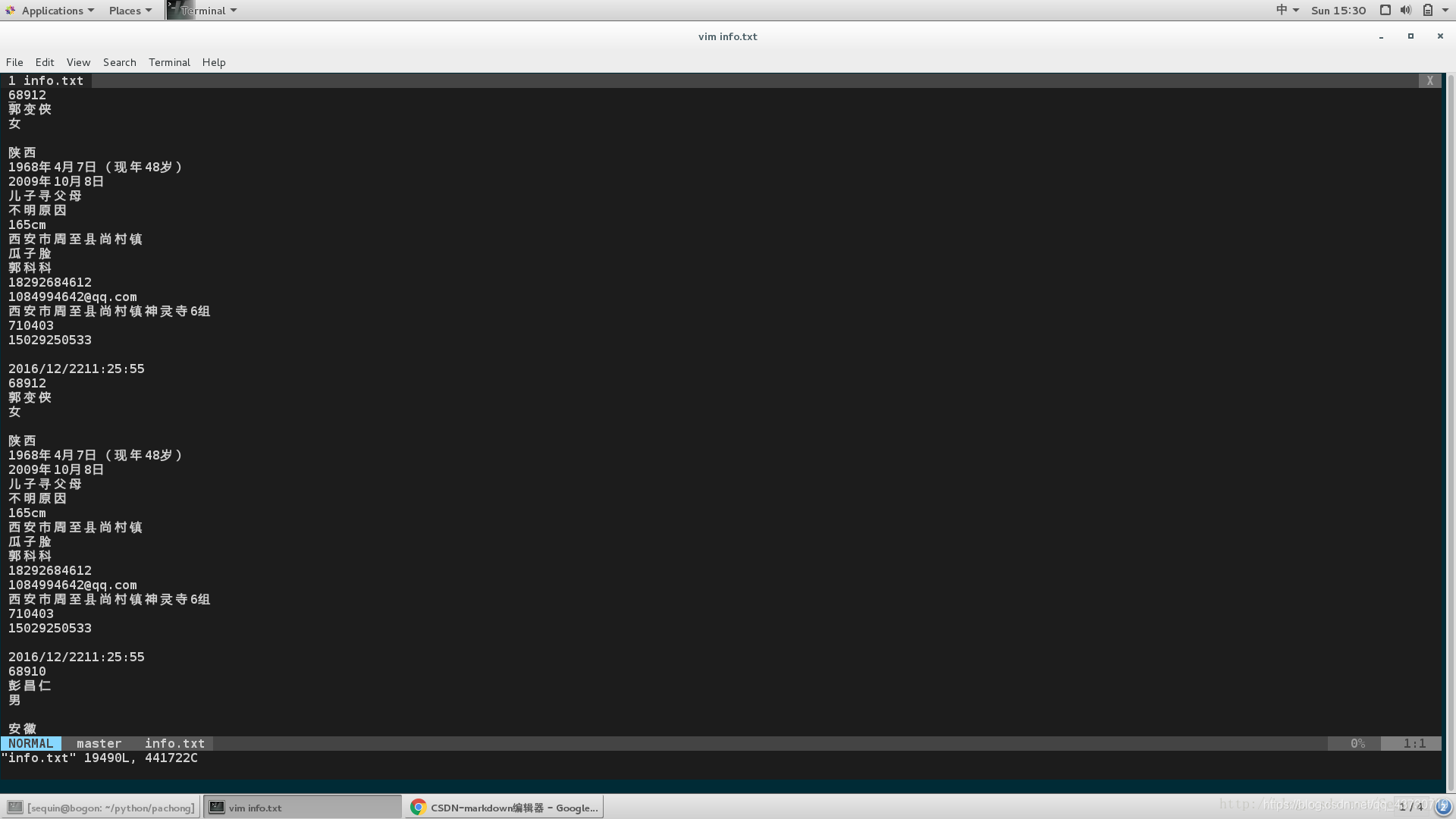Viewport: 1456px width, 819px height.
Task: Open the system menu dropdown arrow
Action: point(1445,10)
